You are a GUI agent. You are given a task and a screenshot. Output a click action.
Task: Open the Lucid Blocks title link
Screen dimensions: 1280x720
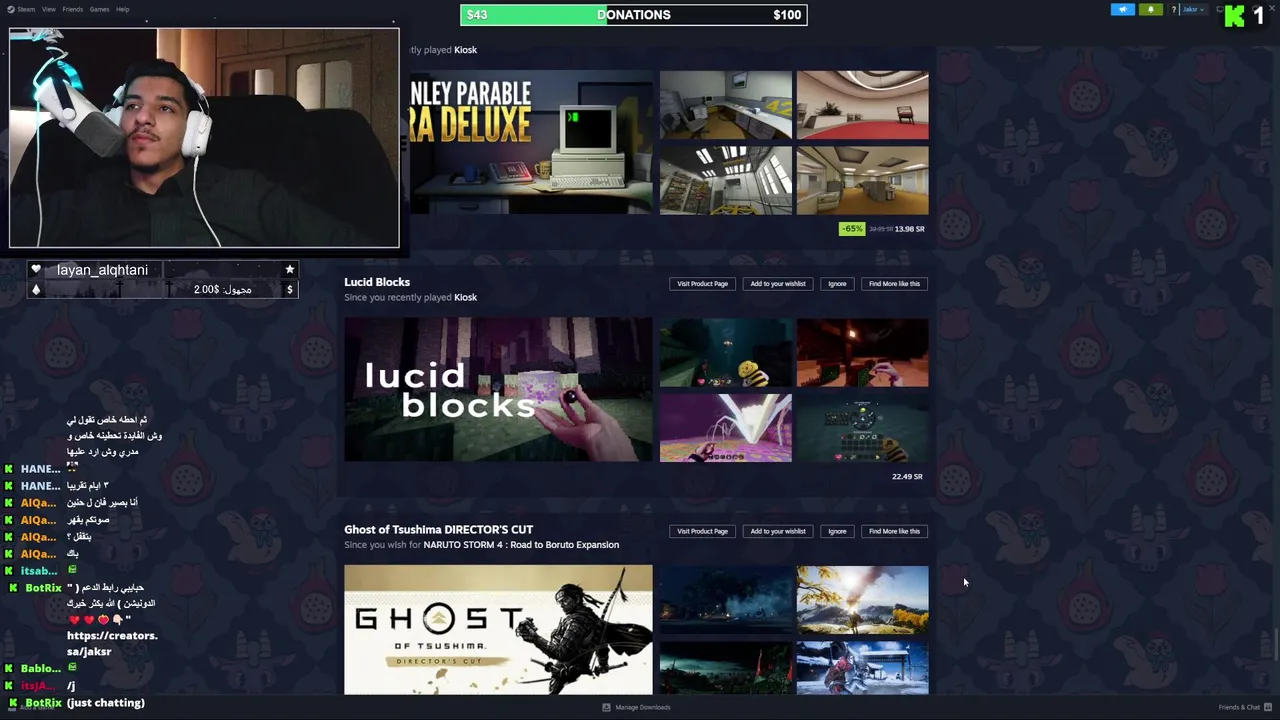377,282
